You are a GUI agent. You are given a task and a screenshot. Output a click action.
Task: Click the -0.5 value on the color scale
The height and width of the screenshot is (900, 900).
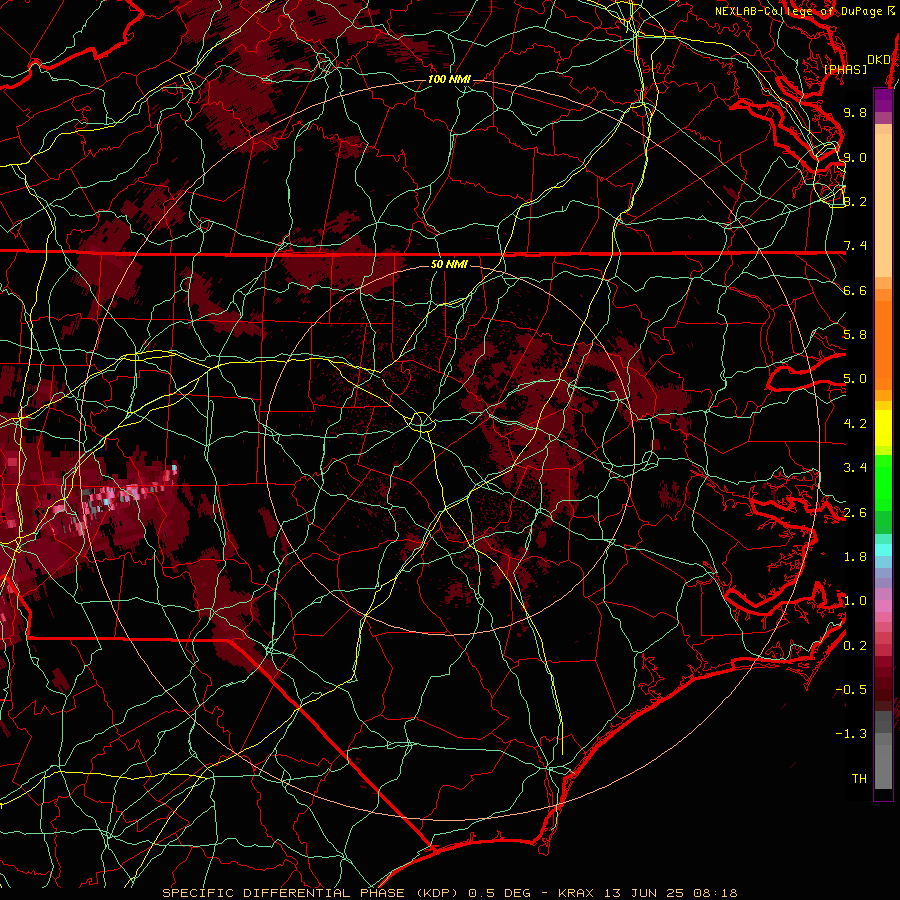pyautogui.click(x=852, y=690)
